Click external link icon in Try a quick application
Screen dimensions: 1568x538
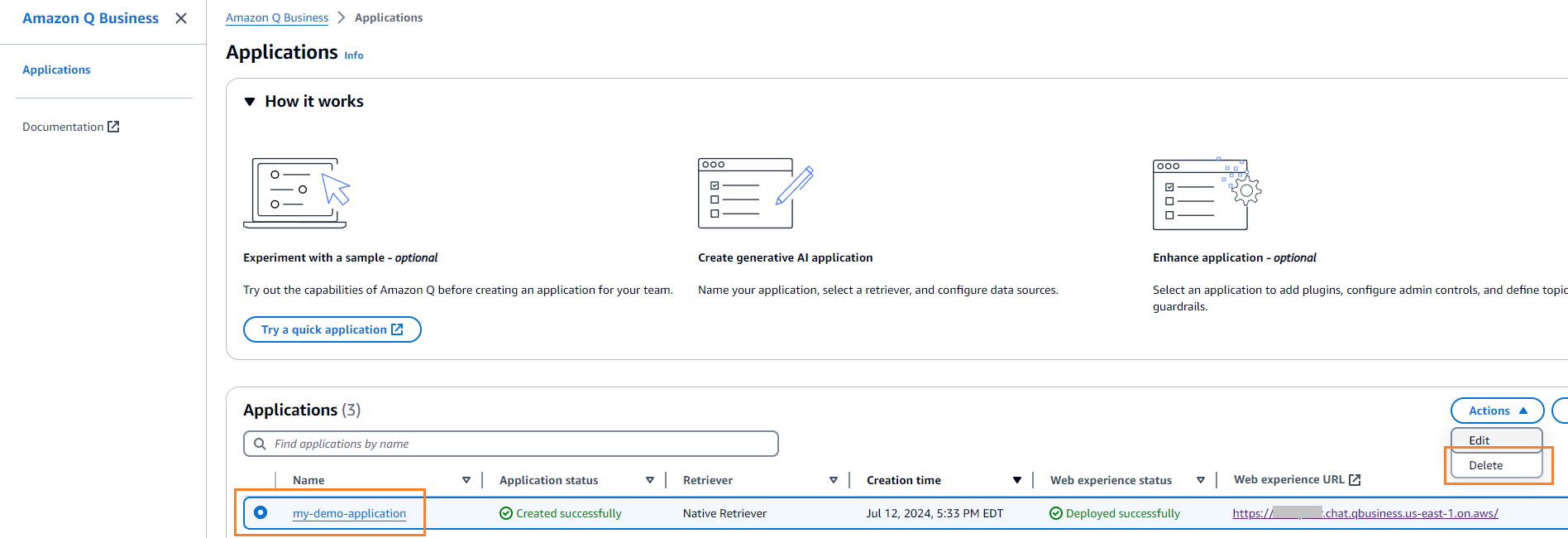coord(397,329)
